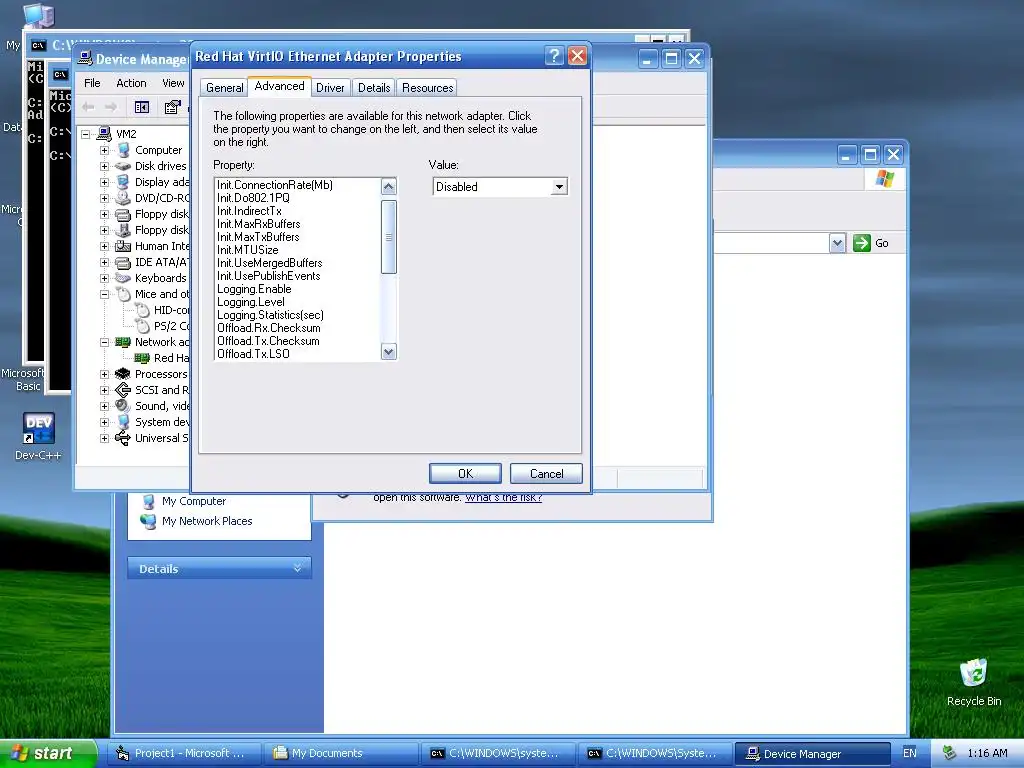
Task: Expand the Computer node in device tree
Action: (104, 150)
